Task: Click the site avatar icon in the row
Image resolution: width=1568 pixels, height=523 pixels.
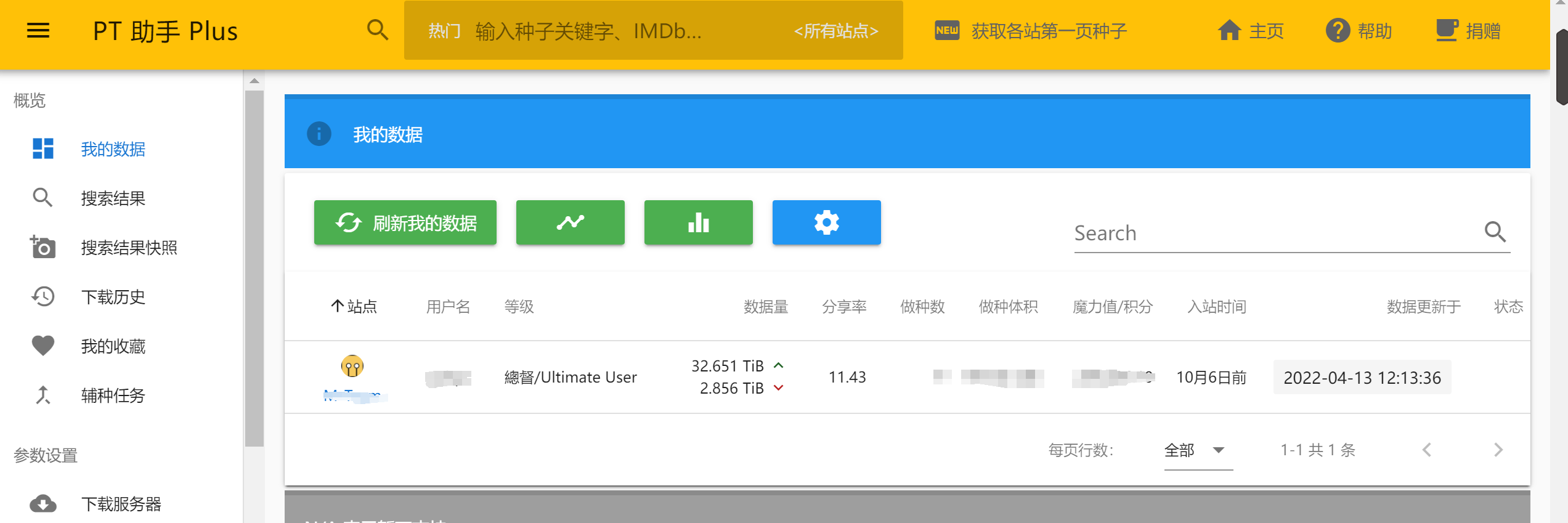Action: point(352,366)
